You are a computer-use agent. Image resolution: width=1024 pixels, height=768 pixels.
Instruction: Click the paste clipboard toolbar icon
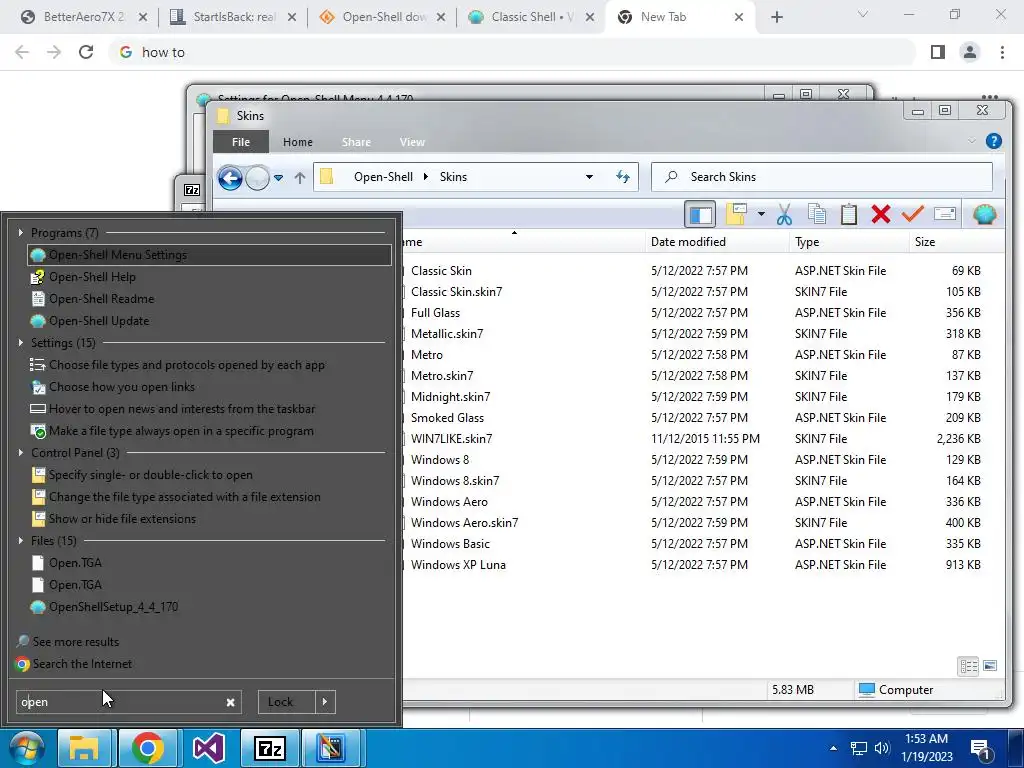pos(848,214)
